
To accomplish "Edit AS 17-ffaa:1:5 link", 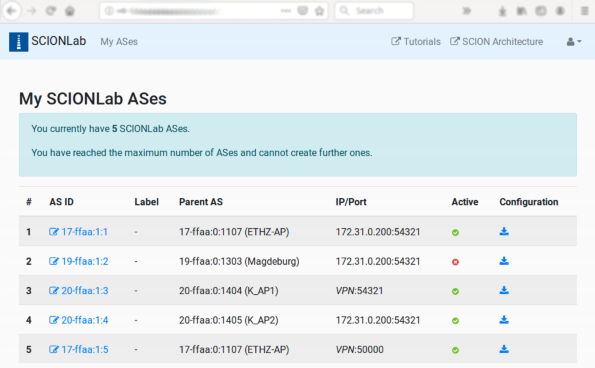I will 79,349.
